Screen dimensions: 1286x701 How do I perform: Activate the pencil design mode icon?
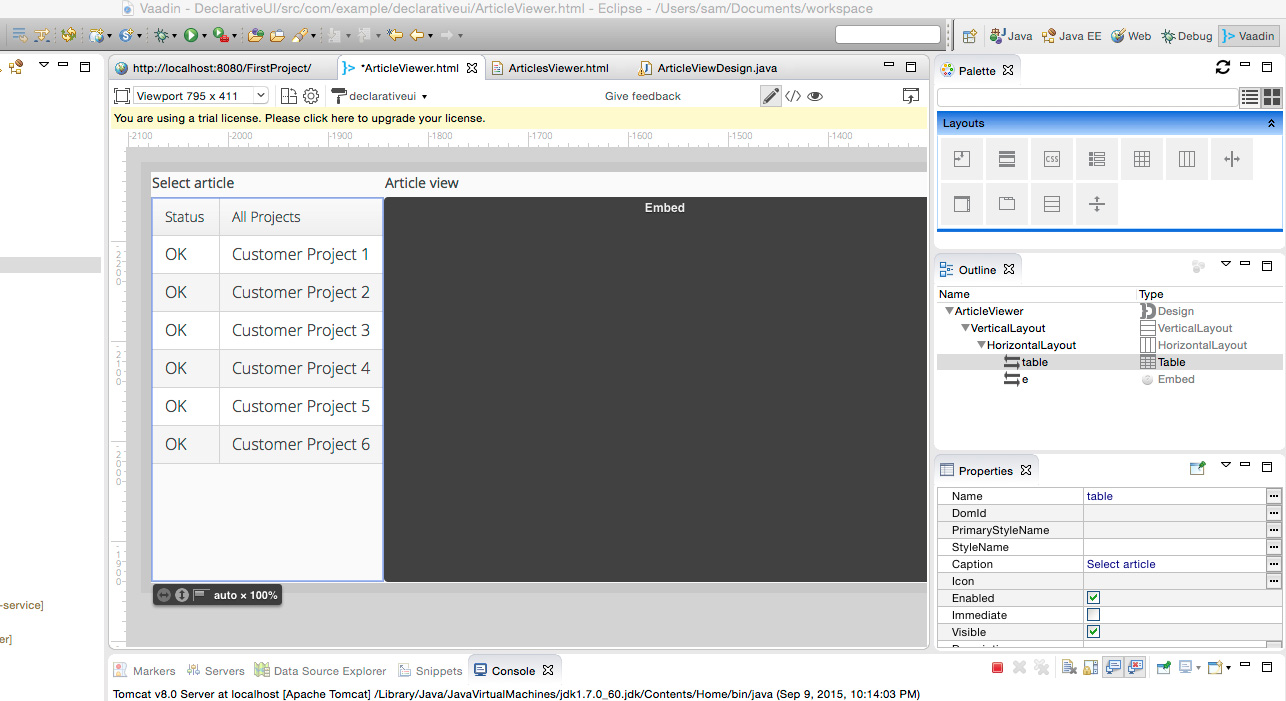770,96
